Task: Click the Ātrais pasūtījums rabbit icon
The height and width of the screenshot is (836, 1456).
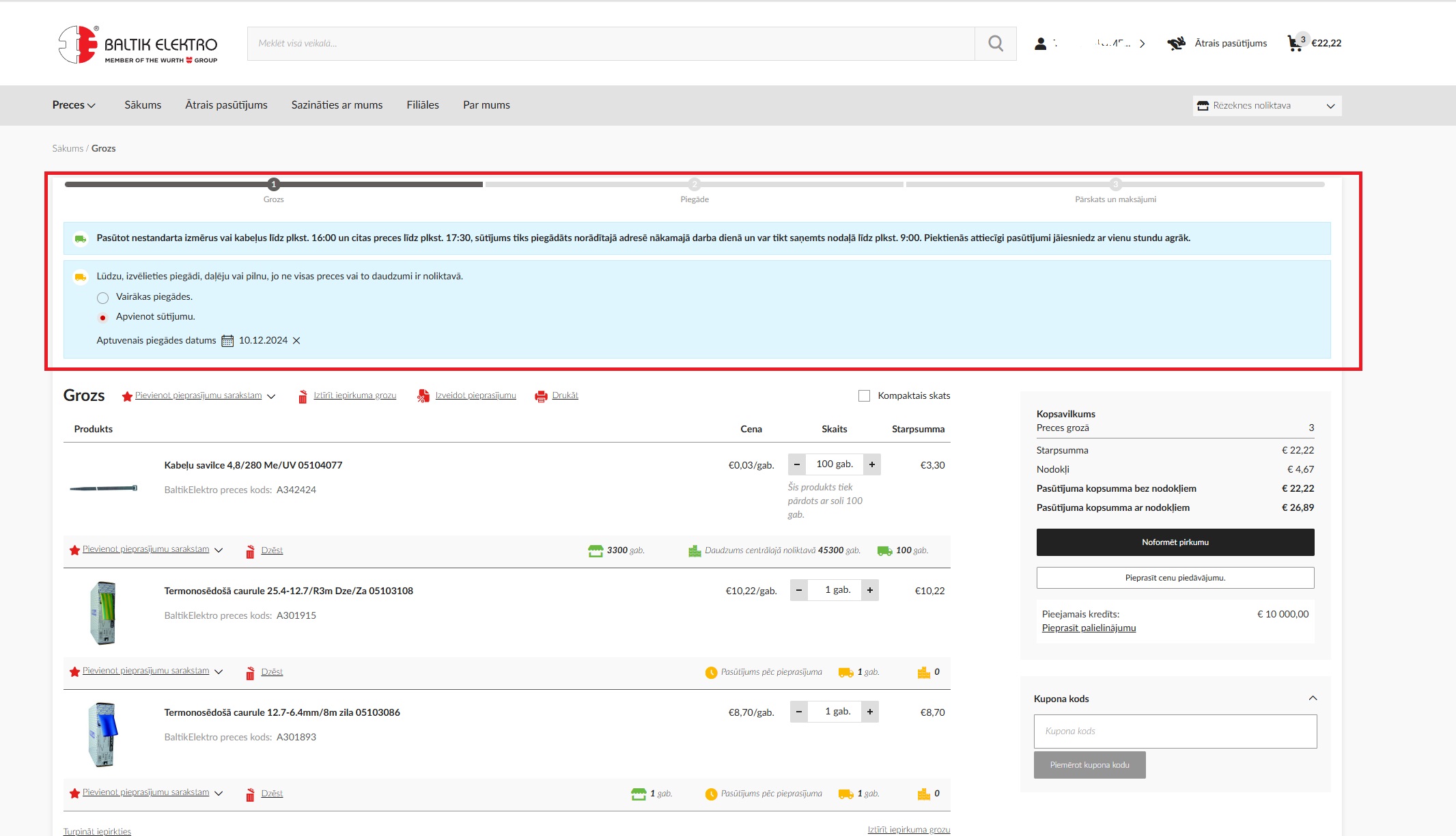Action: 1176,44
